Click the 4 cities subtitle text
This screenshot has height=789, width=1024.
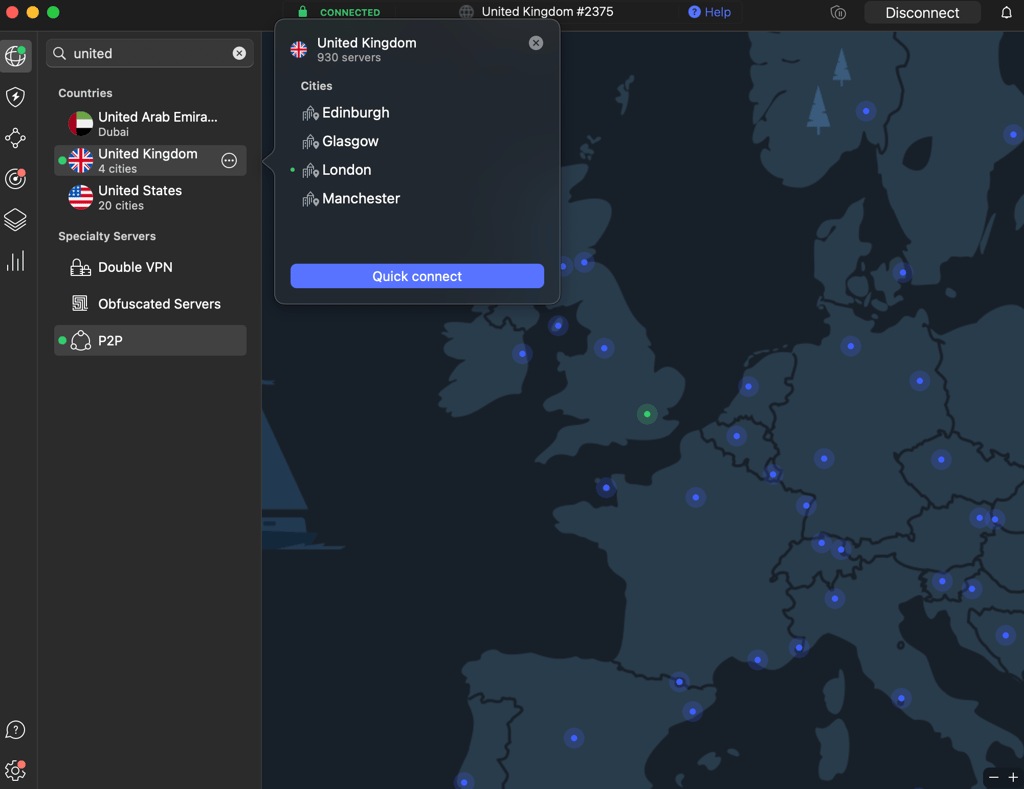(118, 169)
